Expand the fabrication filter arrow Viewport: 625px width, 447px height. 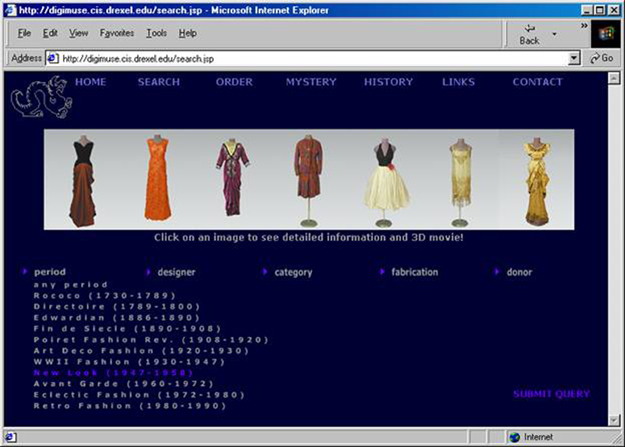pos(382,272)
